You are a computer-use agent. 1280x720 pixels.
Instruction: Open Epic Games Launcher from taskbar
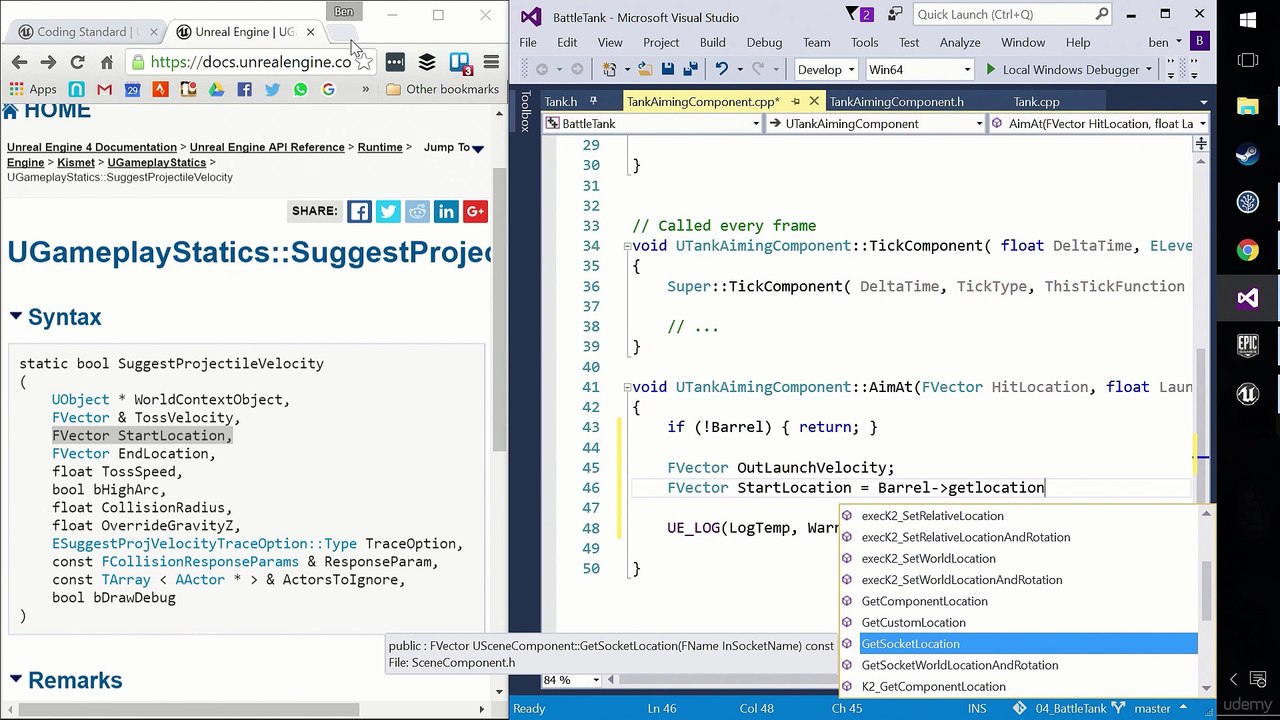click(x=1248, y=346)
